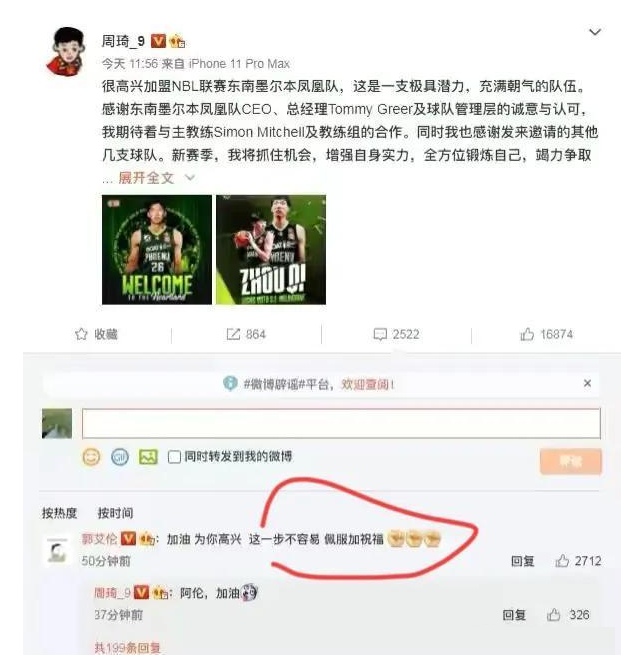Open the WELCOME poster thumbnail
The height and width of the screenshot is (663, 643).
pyautogui.click(x=157, y=249)
